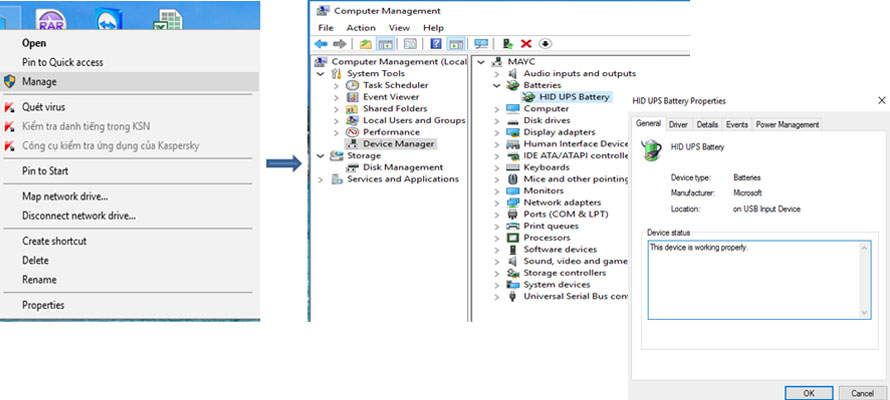Viewport: 890px width, 400px height.
Task: Open the Action menu
Action: pyautogui.click(x=361, y=27)
